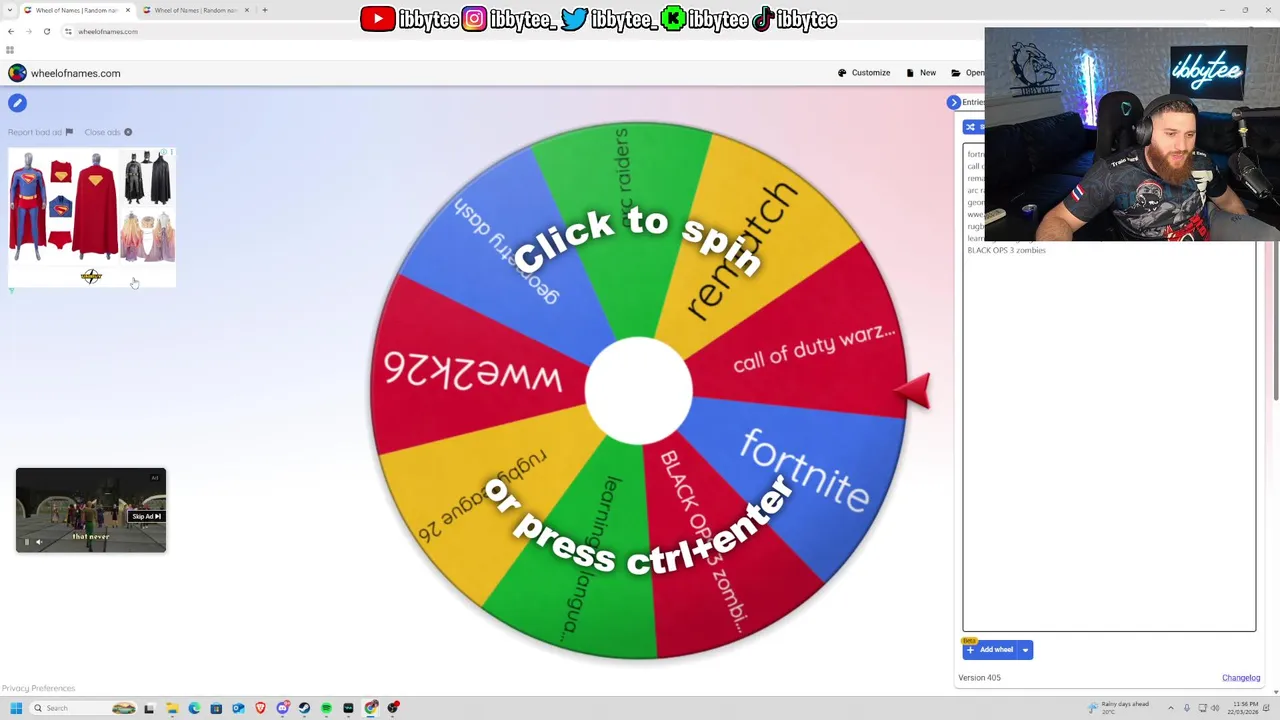The height and width of the screenshot is (720, 1280).
Task: Open the browser apps grid icon
Action: pyautogui.click(x=10, y=50)
